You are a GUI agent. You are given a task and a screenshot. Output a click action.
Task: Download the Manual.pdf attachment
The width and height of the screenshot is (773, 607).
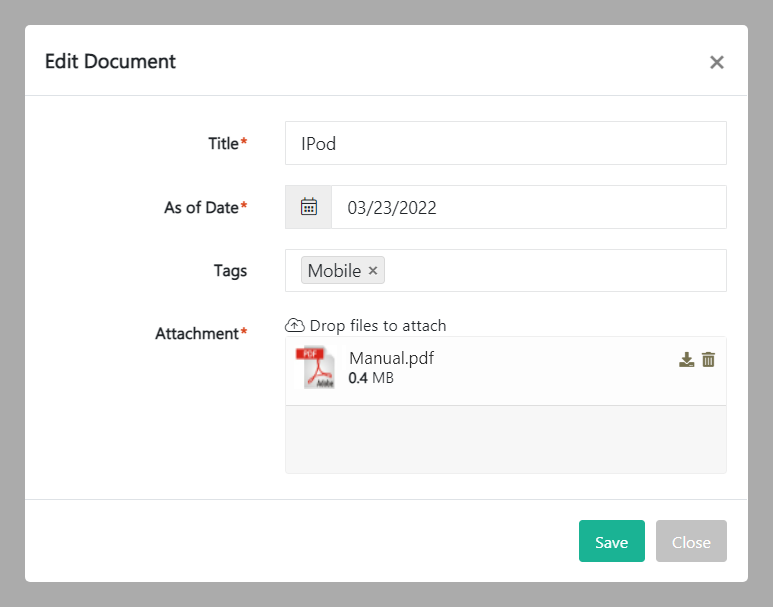[x=686, y=360]
